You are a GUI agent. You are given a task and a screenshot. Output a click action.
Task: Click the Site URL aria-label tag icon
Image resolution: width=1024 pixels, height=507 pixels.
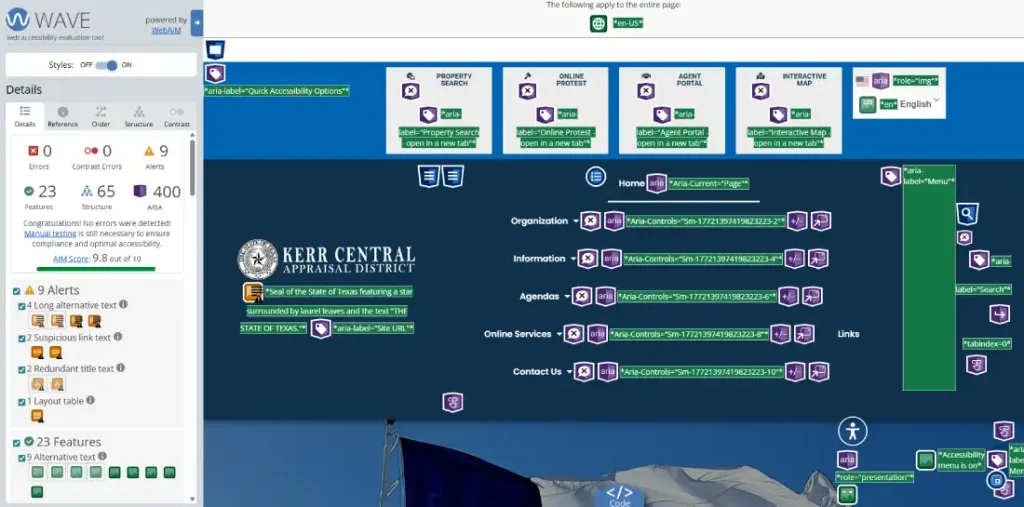[x=321, y=329]
